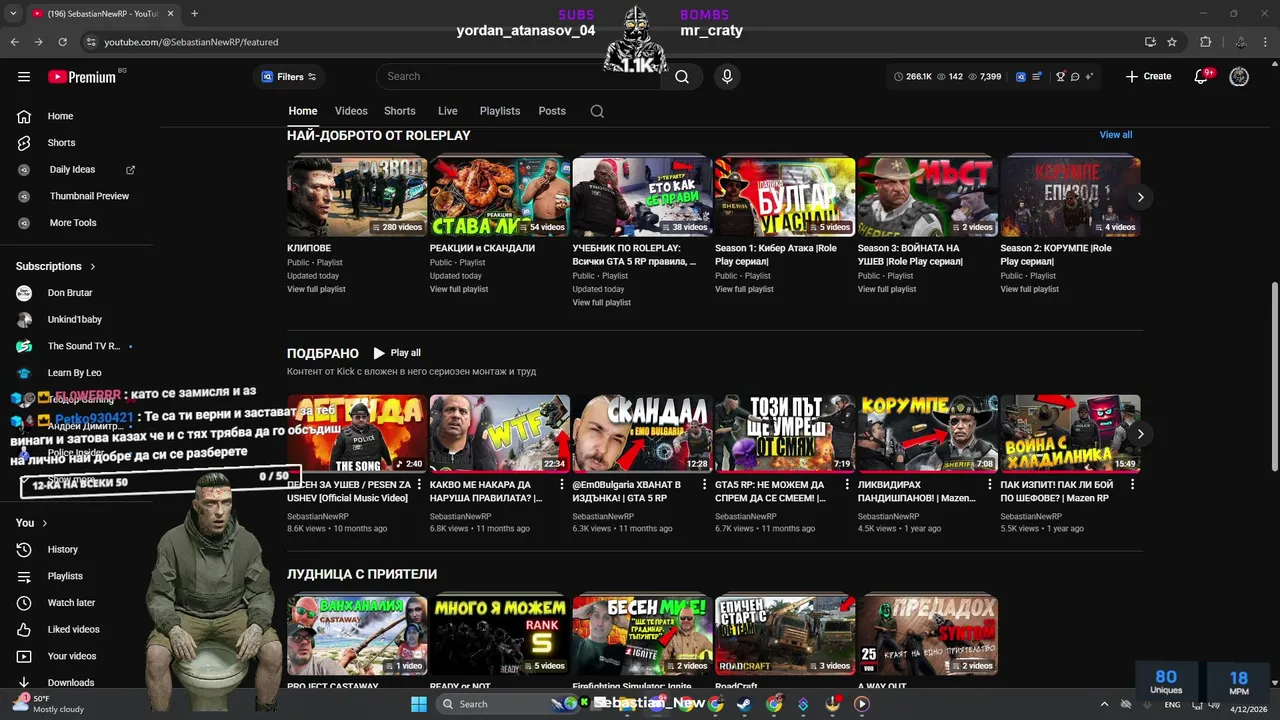Viewport: 1280px width, 720px height.
Task: Bookmark the page with the star icon
Action: click(x=1172, y=42)
